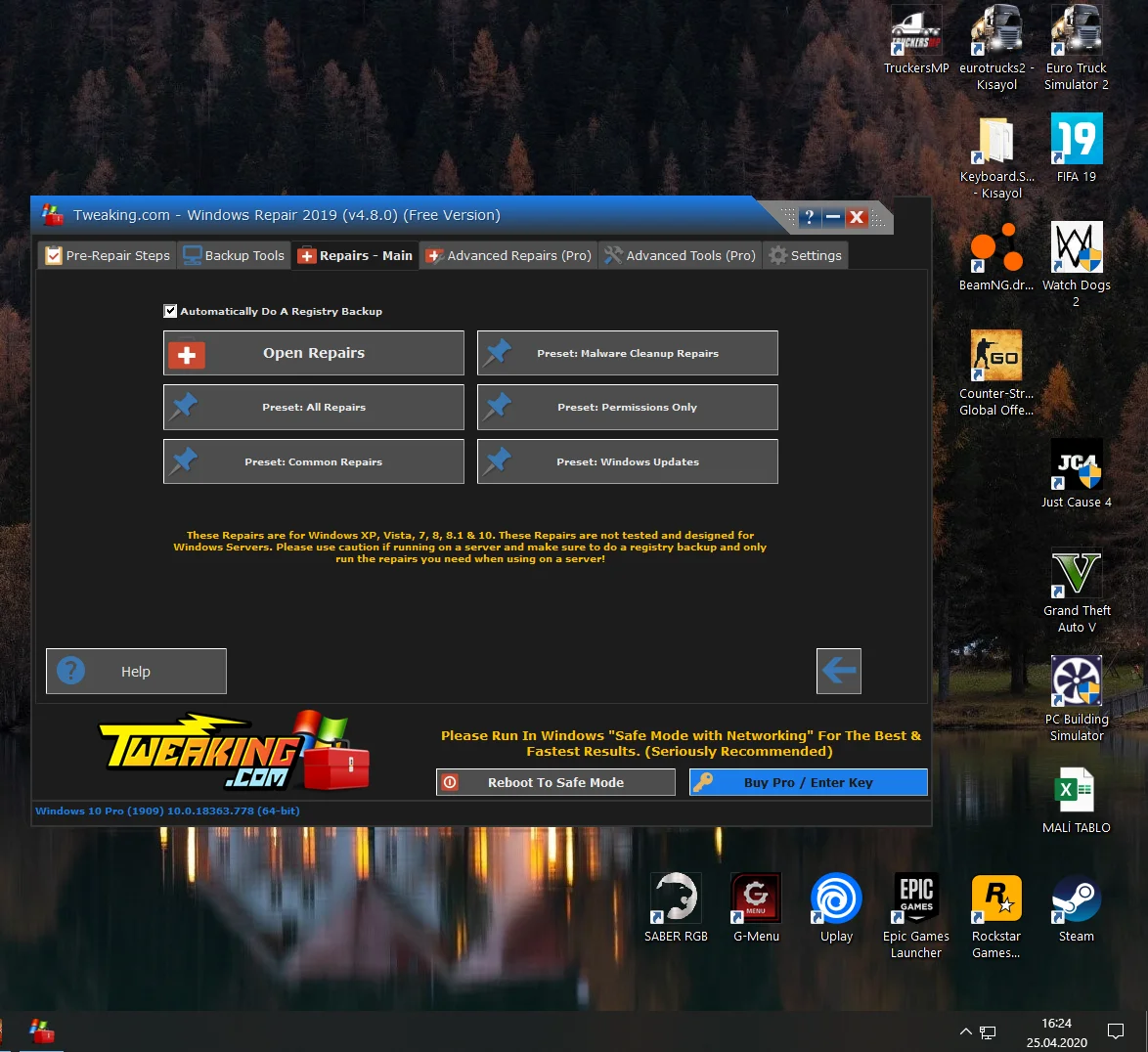Open the Settings tab
Image resolution: width=1148 pixels, height=1052 pixels.
point(806,255)
